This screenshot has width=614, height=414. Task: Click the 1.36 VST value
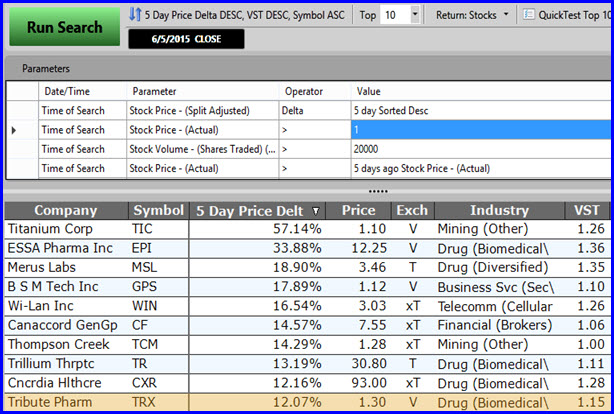click(591, 248)
